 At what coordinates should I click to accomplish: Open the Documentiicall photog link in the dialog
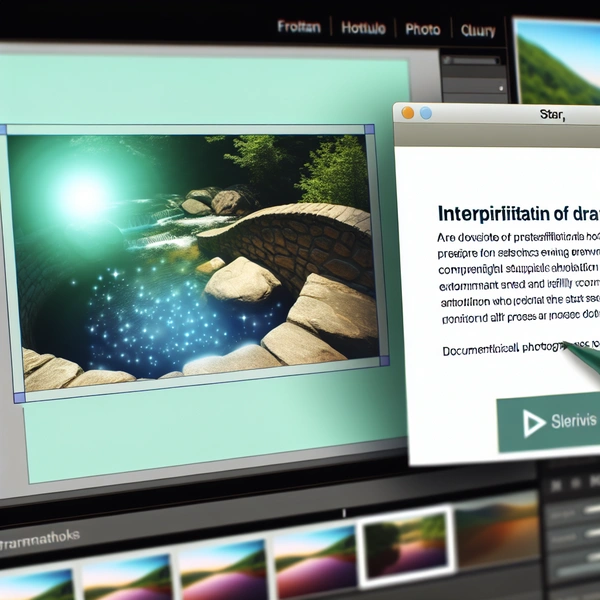point(500,350)
